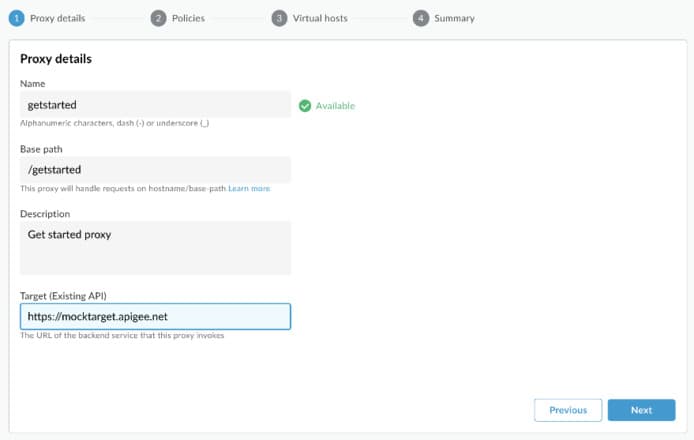The width and height of the screenshot is (694, 440).
Task: Click into the Description text area
Action: [155, 248]
